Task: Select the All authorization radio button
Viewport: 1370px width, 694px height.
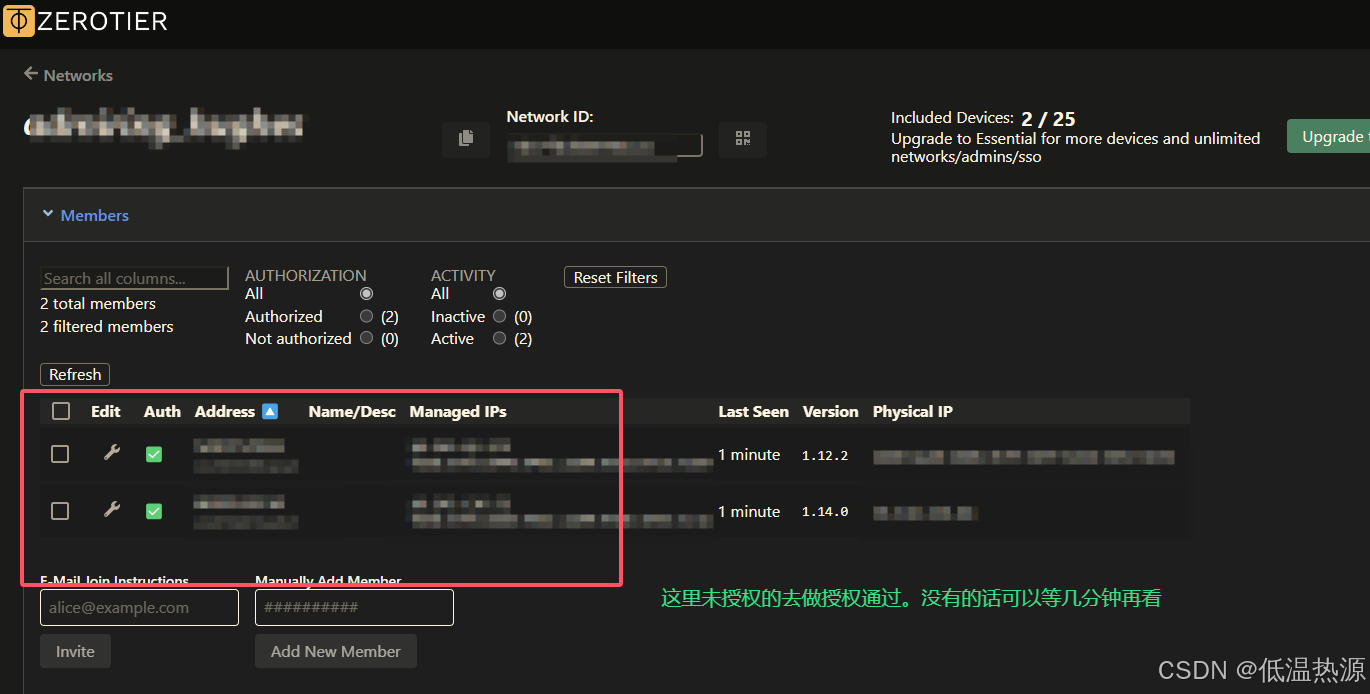Action: (x=366, y=293)
